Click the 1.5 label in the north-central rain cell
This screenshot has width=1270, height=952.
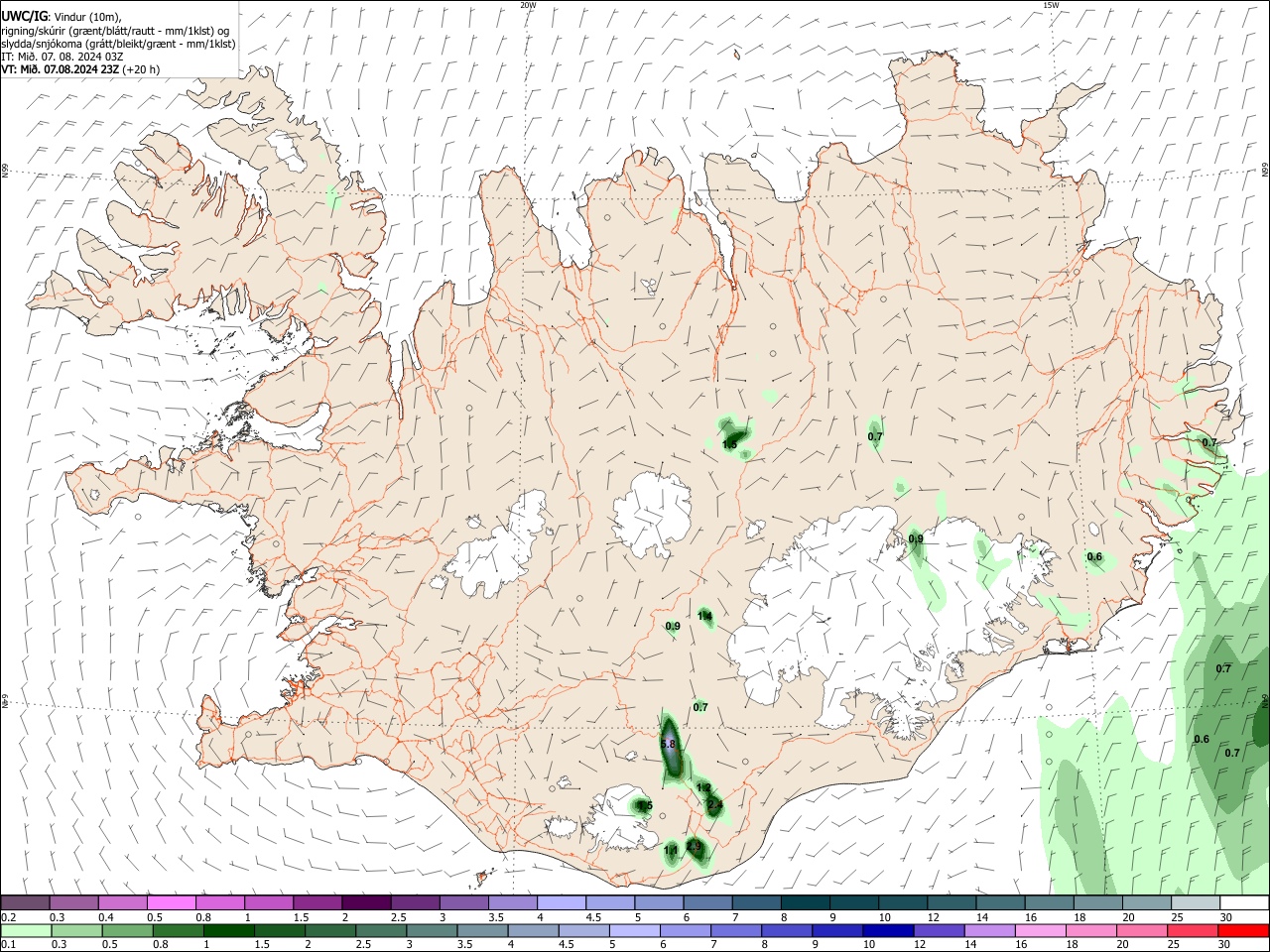(729, 445)
